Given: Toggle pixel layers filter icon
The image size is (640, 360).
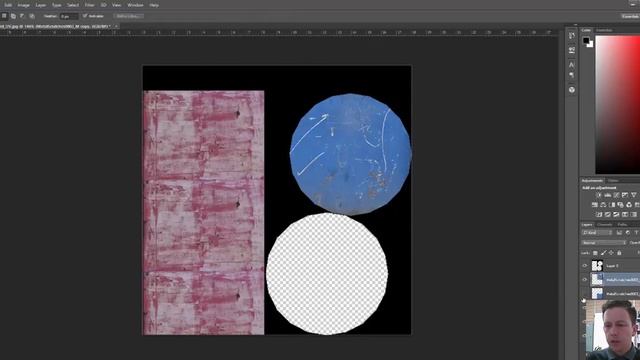Looking at the screenshot, I should [619, 233].
